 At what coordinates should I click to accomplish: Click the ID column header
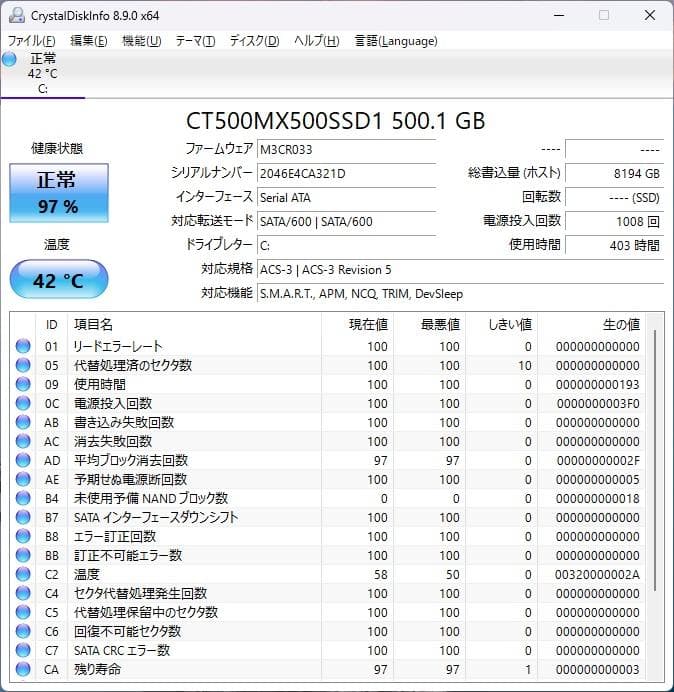coord(52,324)
